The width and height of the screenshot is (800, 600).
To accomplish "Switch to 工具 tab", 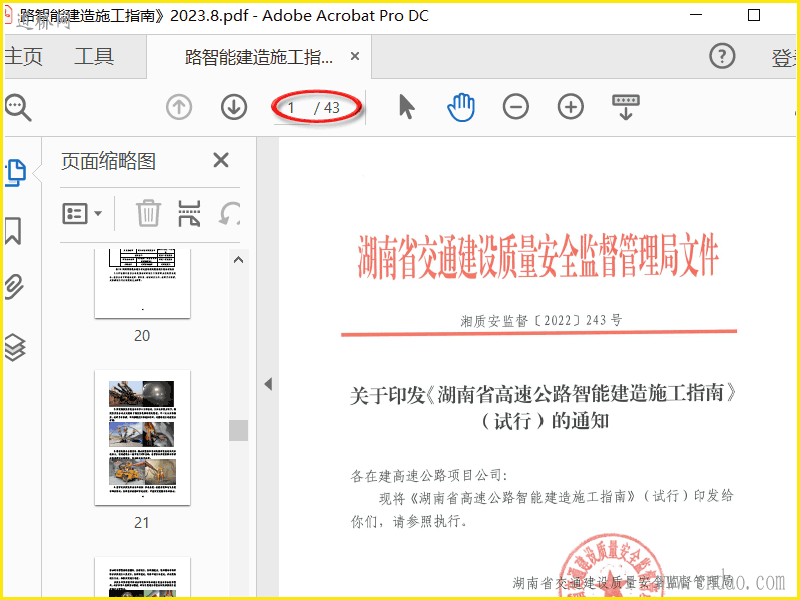I will pos(94,56).
